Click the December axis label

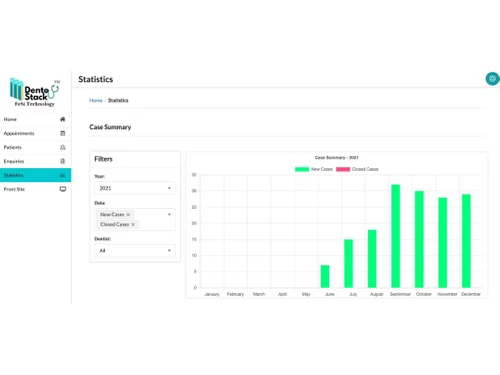[x=471, y=294]
